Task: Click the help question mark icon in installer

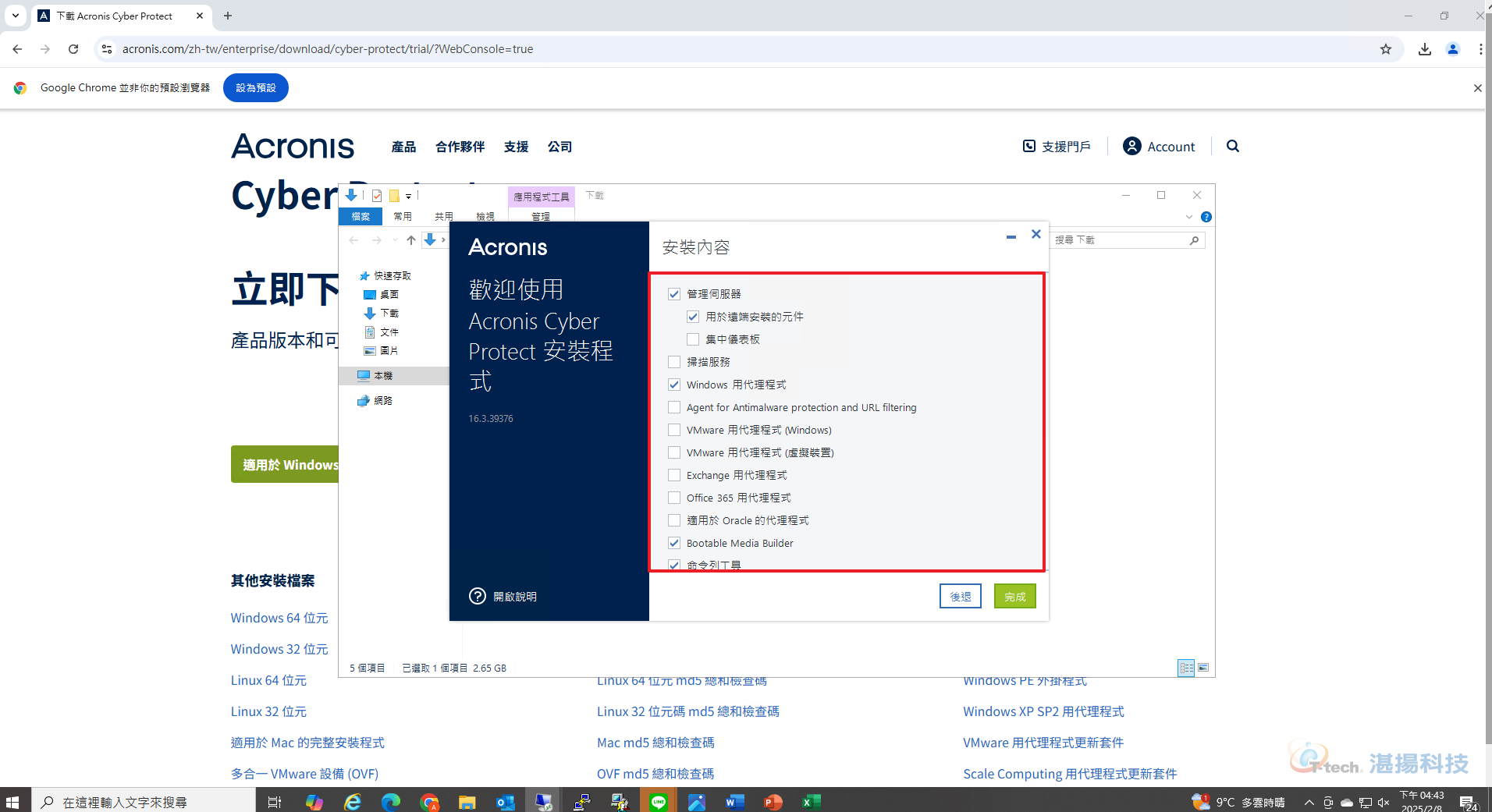Action: point(478,596)
